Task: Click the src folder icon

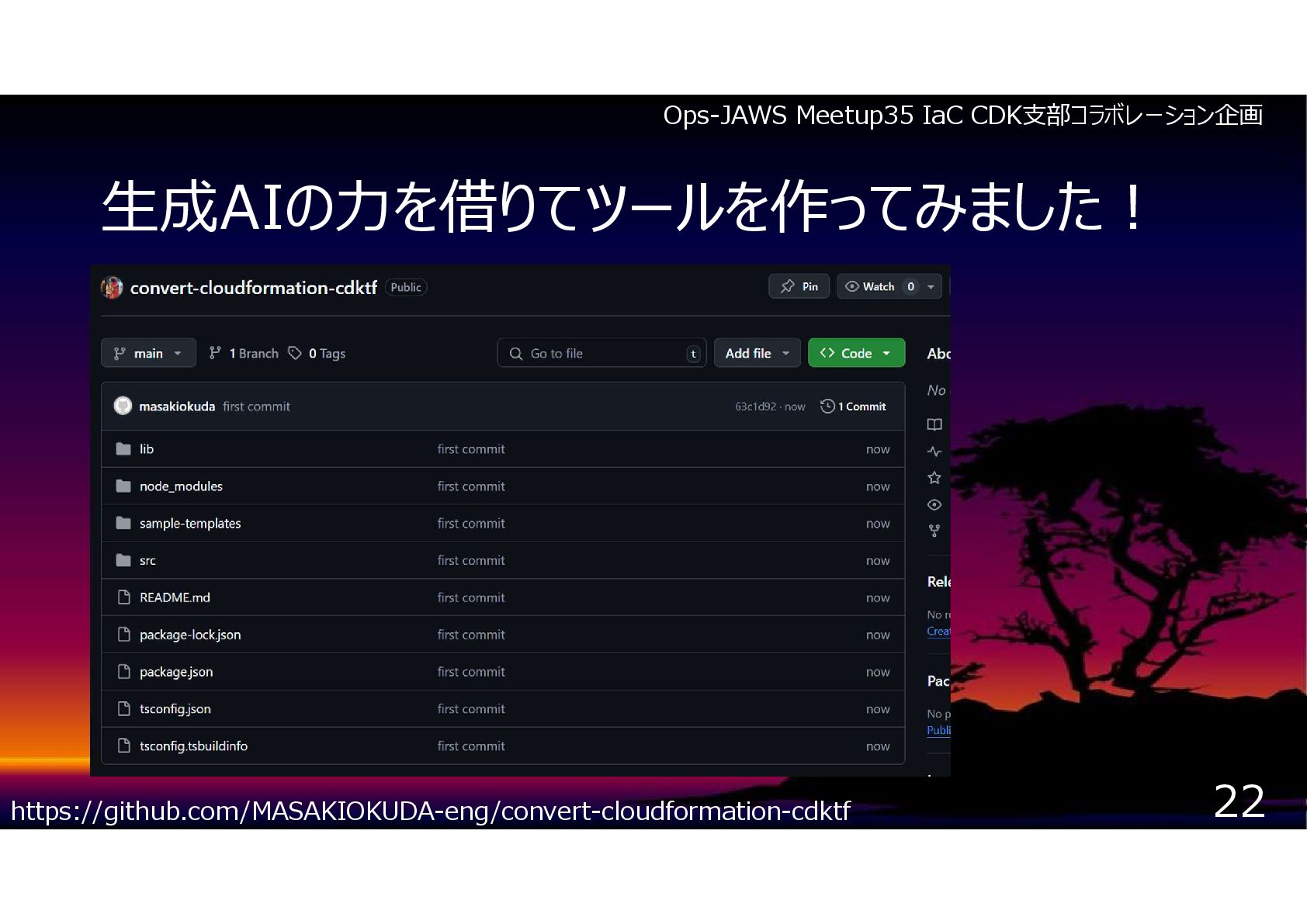Action: 123,560
